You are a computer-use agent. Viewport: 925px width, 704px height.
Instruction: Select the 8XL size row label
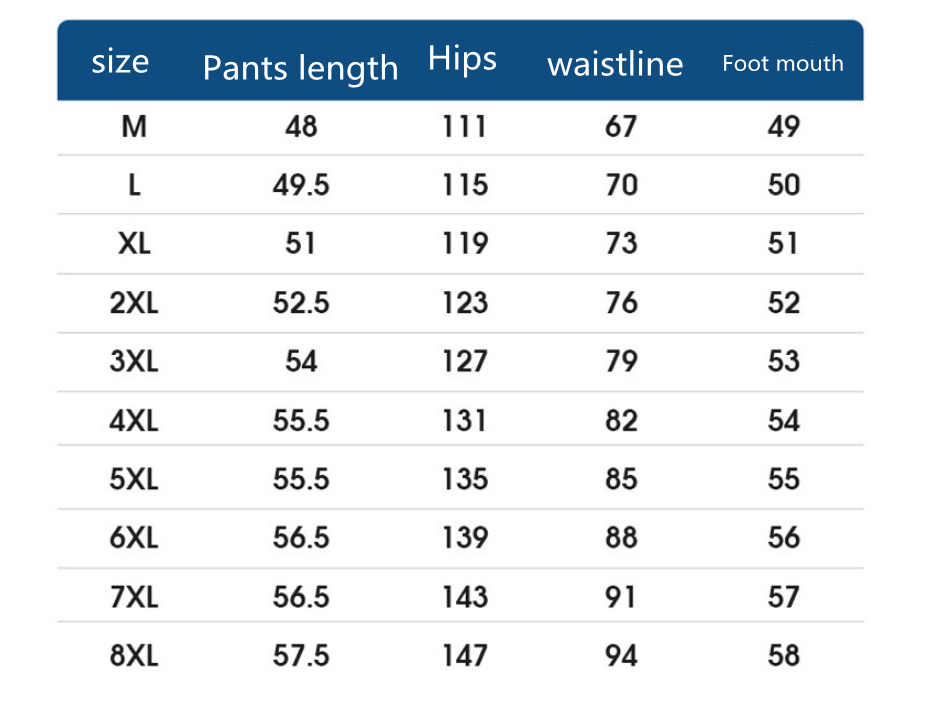click(x=134, y=656)
